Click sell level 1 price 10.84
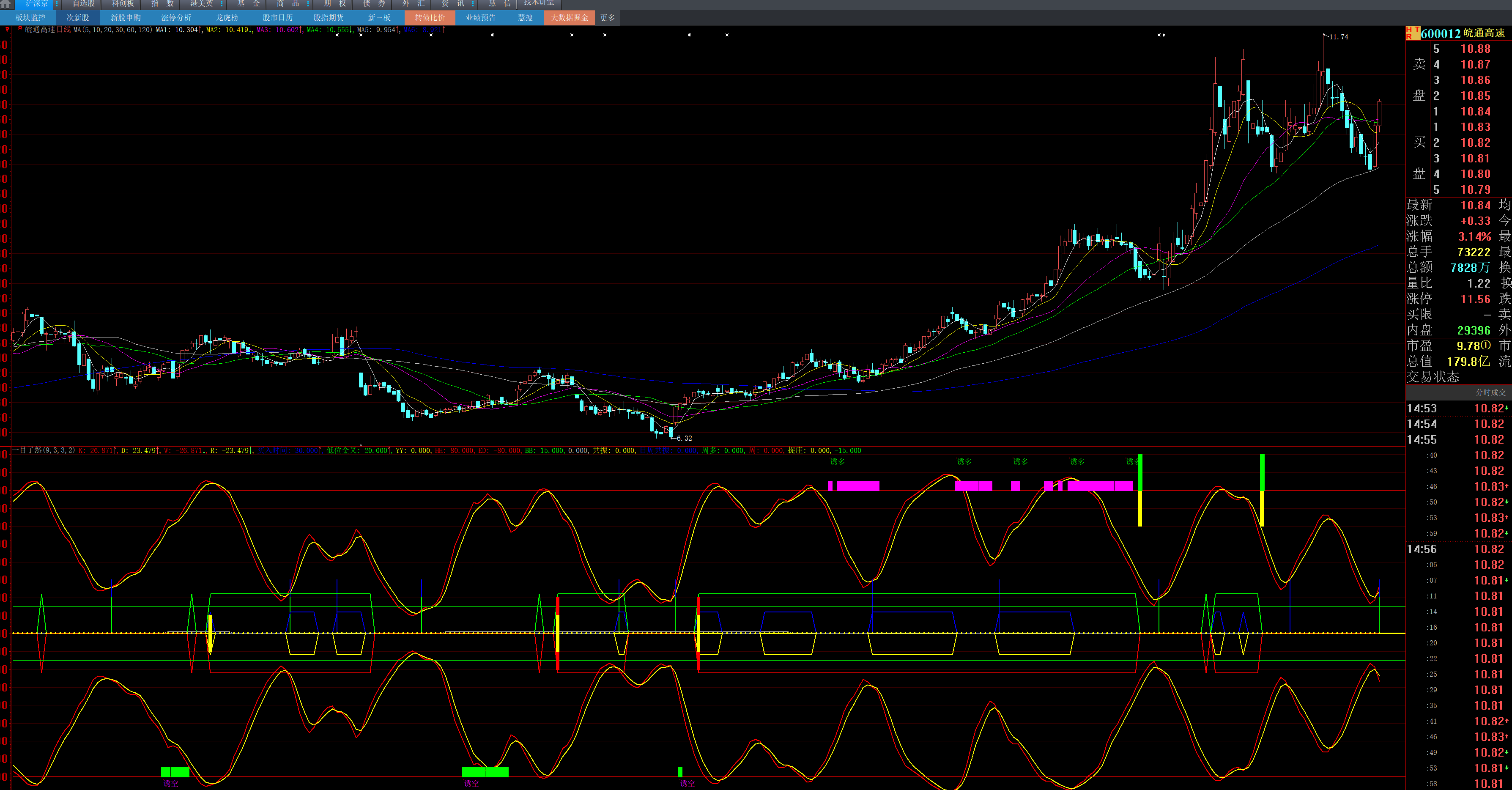Screen dimensions: 1512x790 [1475, 112]
